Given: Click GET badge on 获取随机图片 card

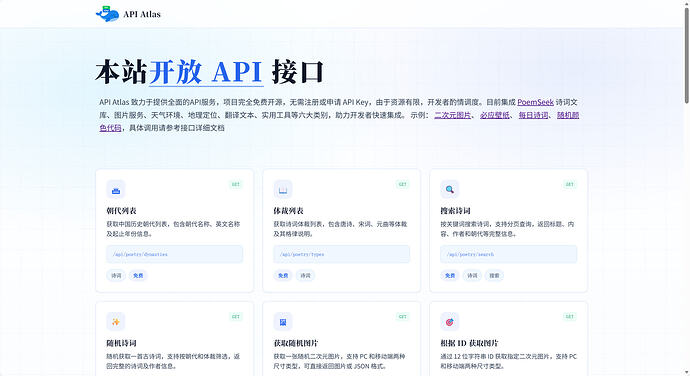Looking at the screenshot, I should 403,317.
